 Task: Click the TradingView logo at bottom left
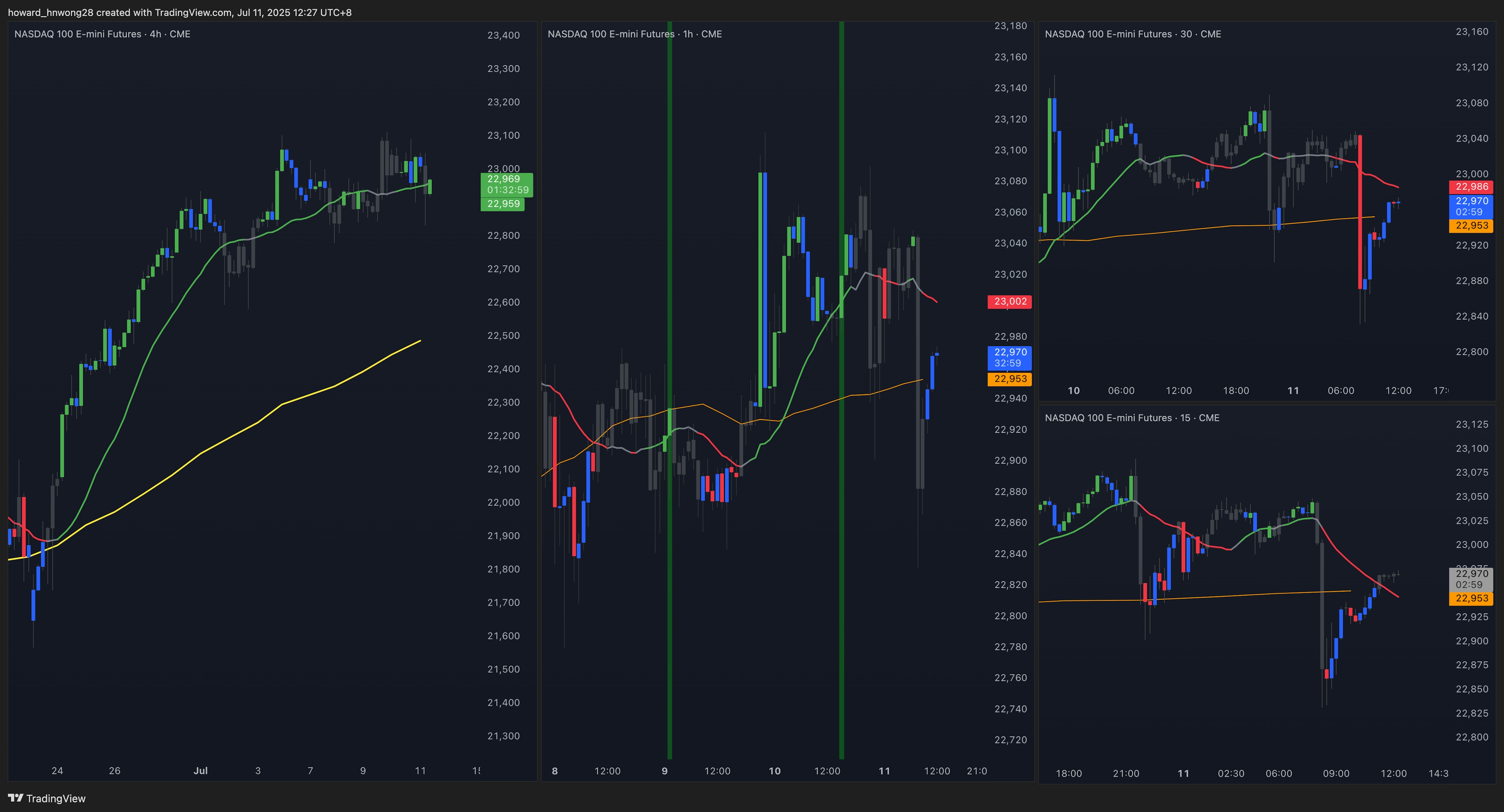coord(47,798)
